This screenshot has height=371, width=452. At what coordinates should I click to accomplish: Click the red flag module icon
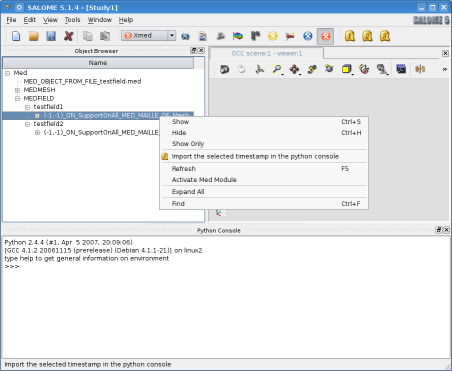coord(290,36)
